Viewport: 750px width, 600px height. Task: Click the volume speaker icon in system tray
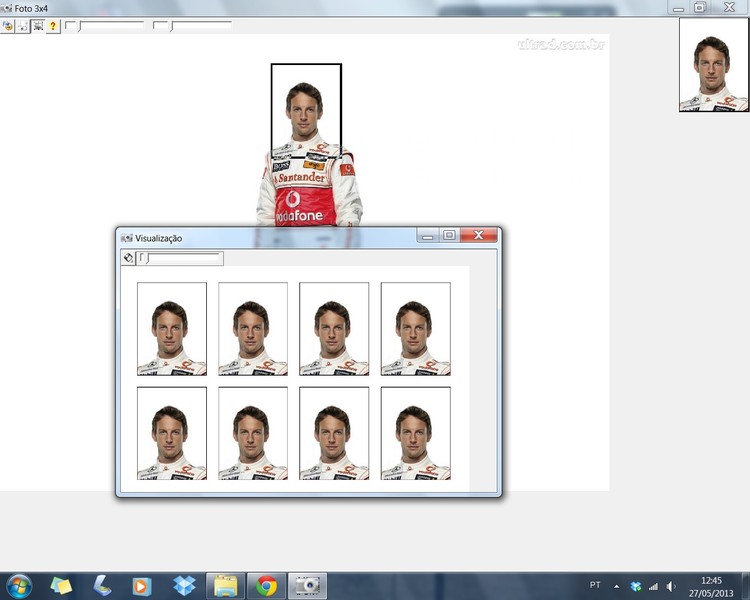[x=671, y=586]
